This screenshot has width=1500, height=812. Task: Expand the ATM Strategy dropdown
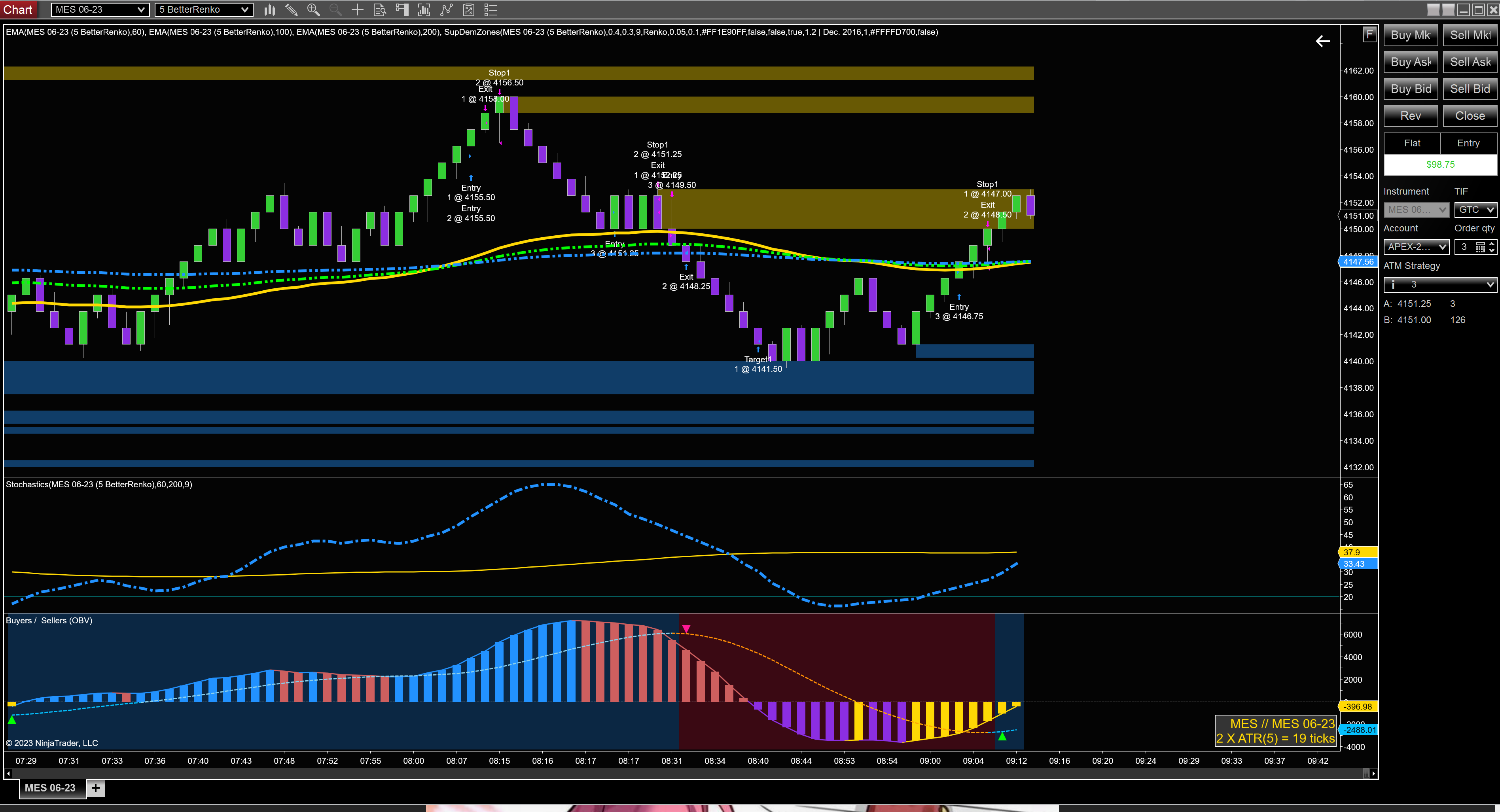click(1440, 285)
